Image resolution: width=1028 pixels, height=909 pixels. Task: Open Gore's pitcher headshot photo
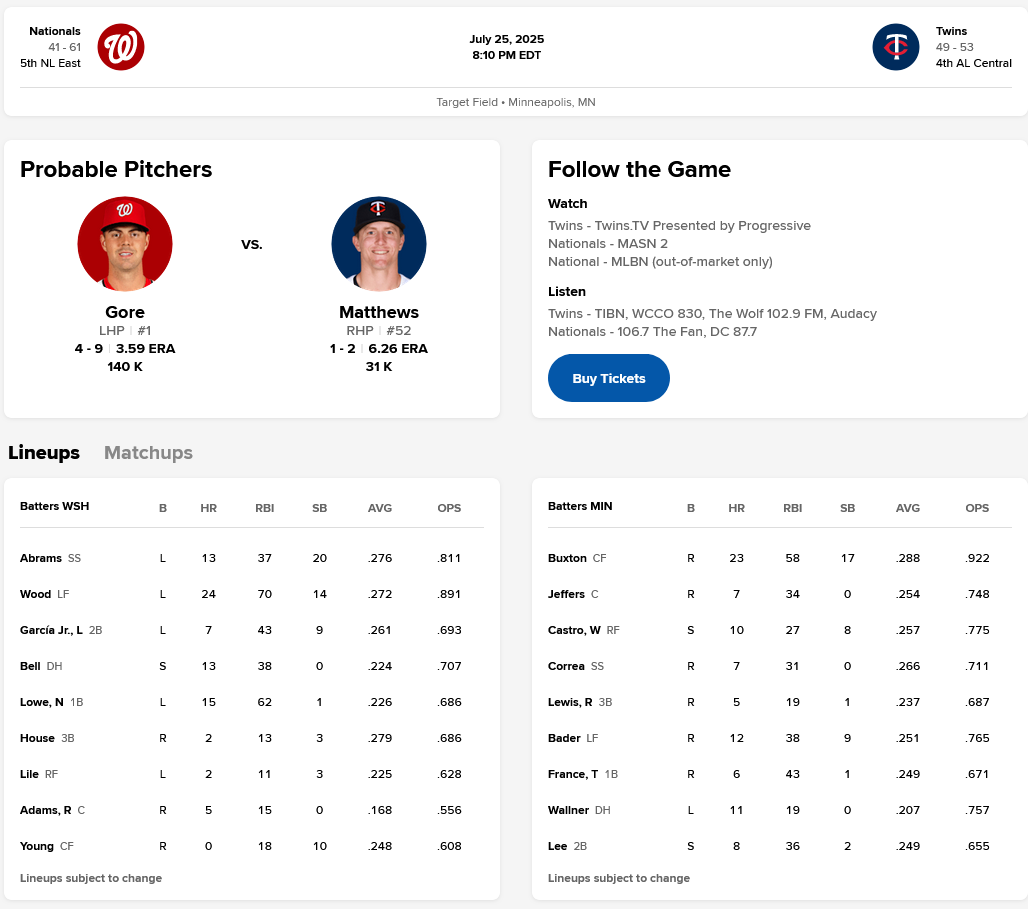tap(125, 244)
